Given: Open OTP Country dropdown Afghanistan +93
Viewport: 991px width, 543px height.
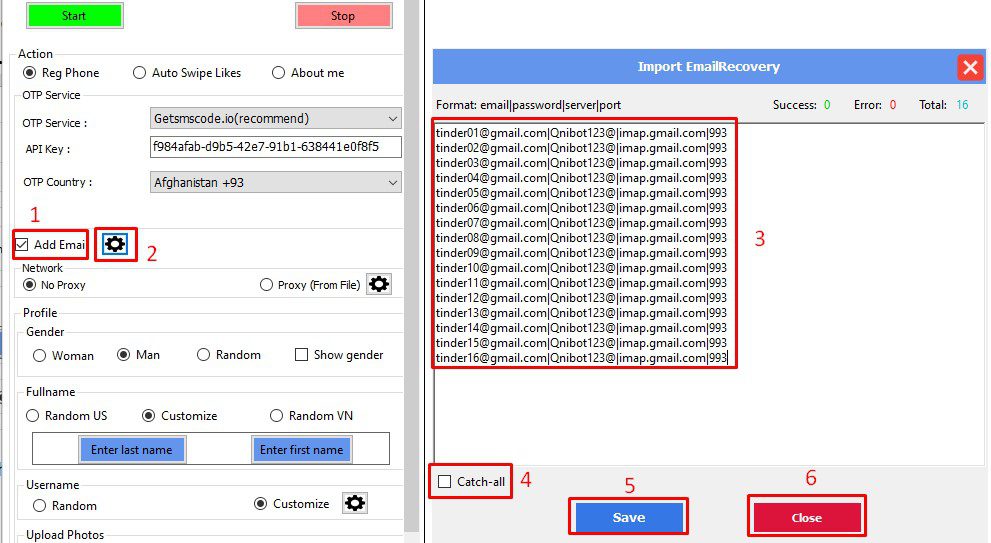Looking at the screenshot, I should [276, 182].
